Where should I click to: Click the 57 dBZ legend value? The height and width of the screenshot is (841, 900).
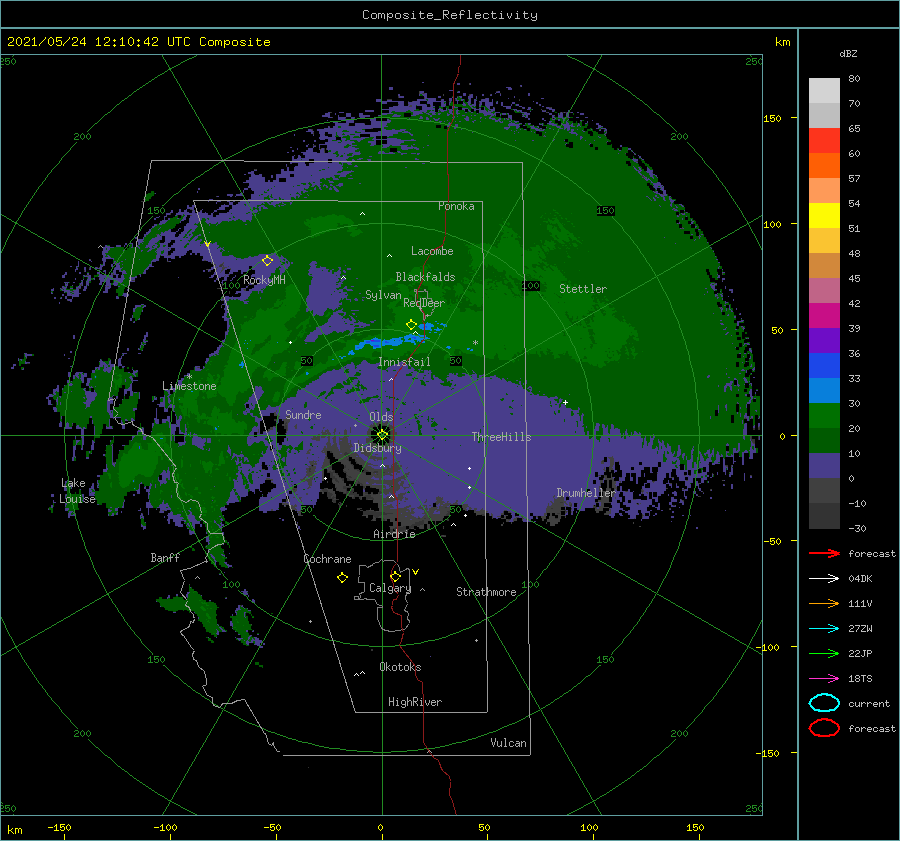tap(854, 179)
